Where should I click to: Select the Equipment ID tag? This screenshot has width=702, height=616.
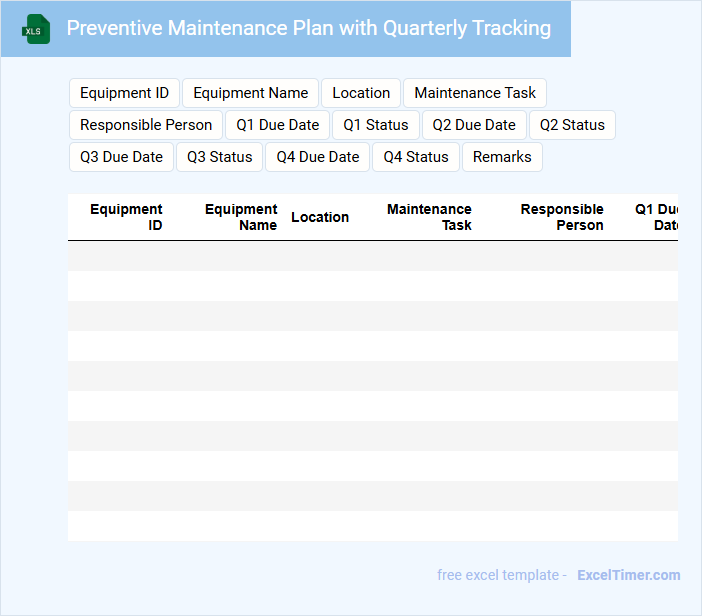click(x=124, y=93)
